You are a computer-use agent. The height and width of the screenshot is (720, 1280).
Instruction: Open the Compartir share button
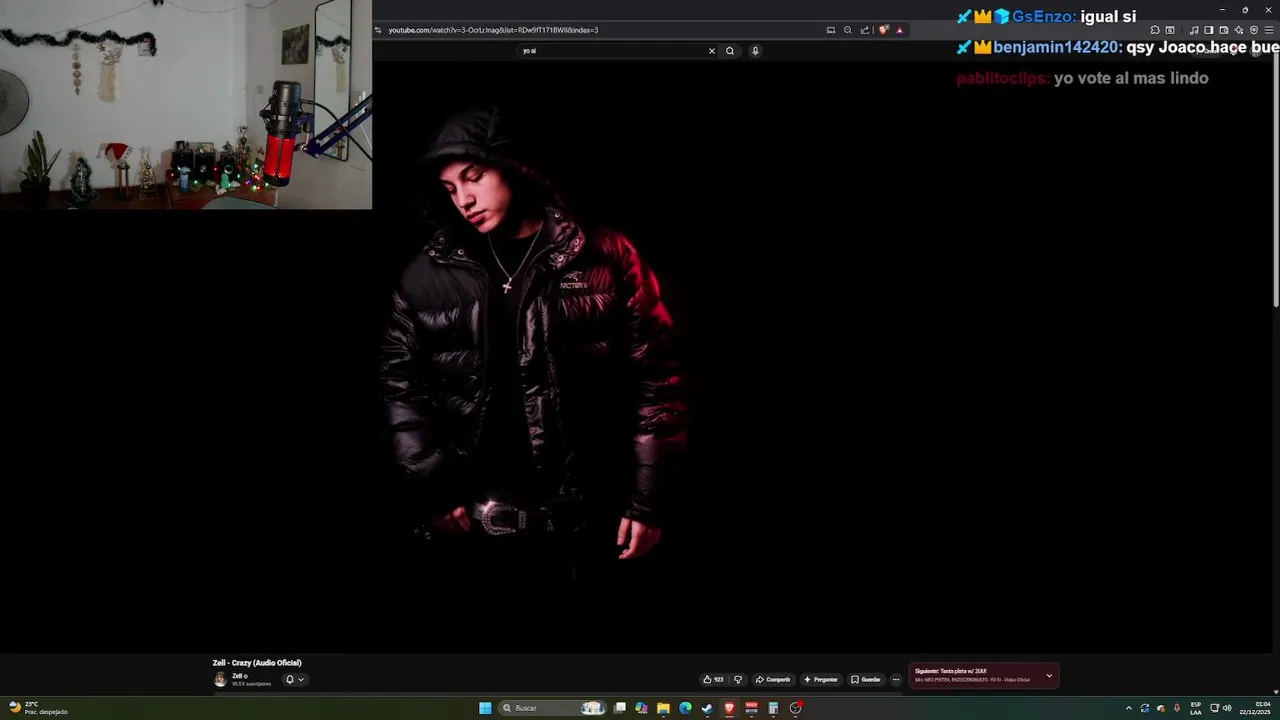tap(773, 679)
